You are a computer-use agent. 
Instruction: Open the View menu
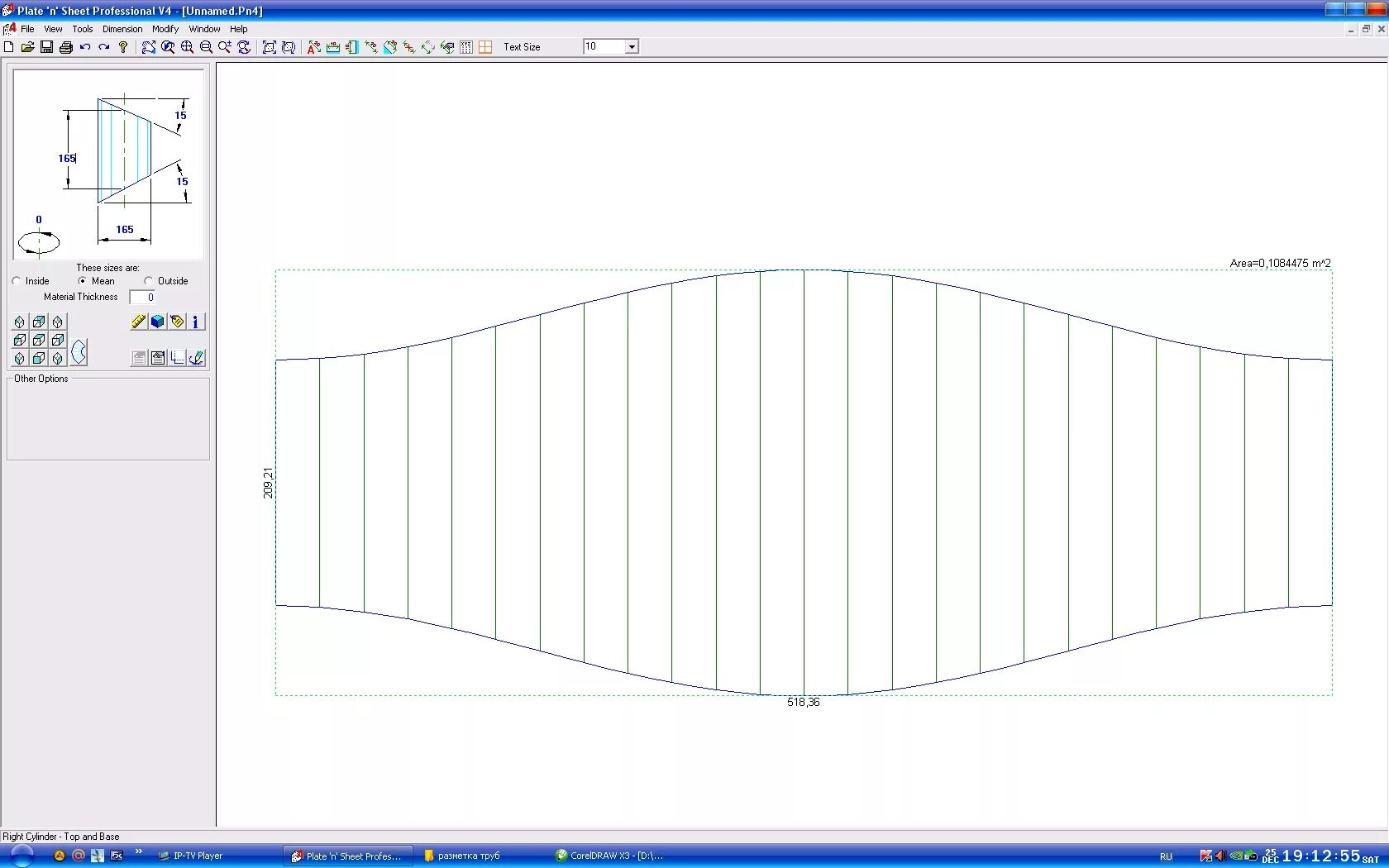53,29
